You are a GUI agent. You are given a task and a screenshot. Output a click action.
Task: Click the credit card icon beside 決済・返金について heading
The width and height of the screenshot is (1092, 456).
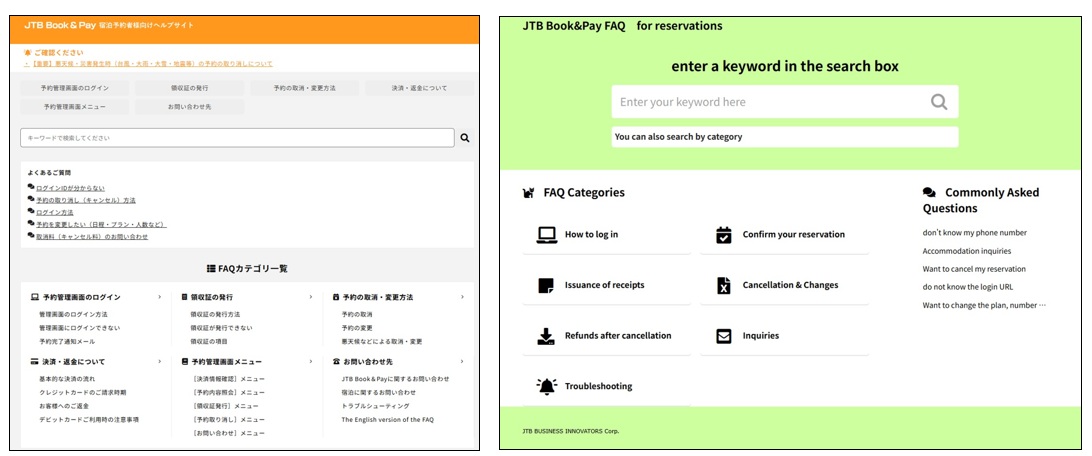34,362
